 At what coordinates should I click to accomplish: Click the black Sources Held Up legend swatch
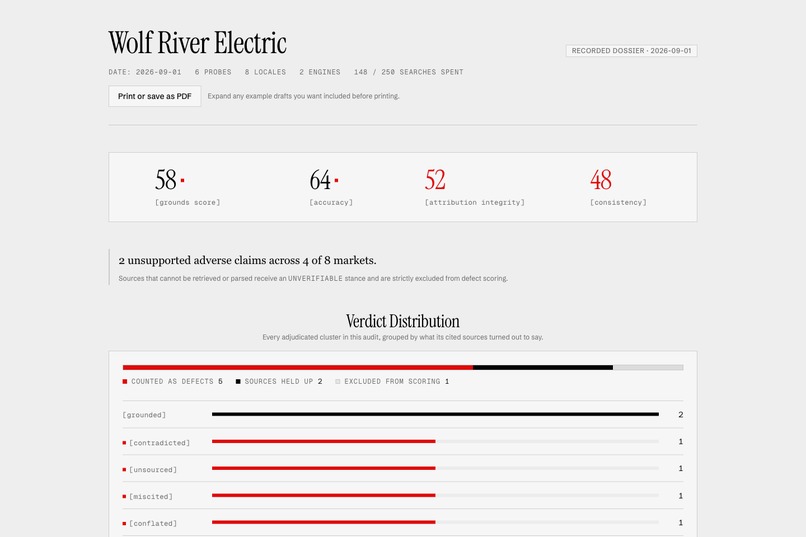click(238, 381)
